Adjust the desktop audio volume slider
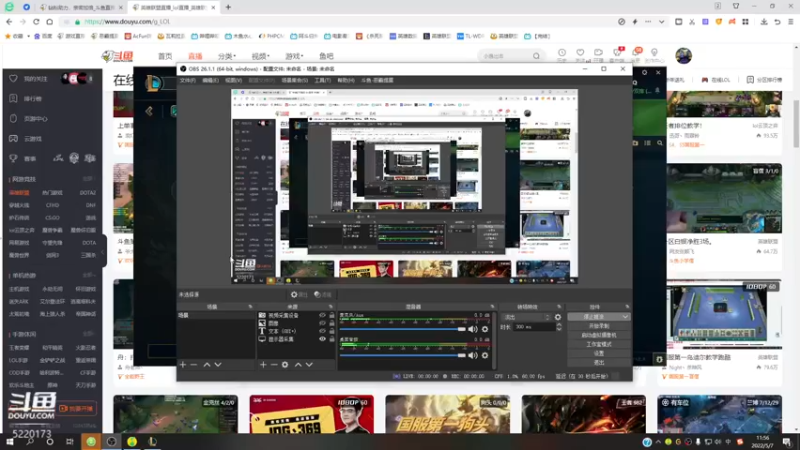 pos(403,355)
